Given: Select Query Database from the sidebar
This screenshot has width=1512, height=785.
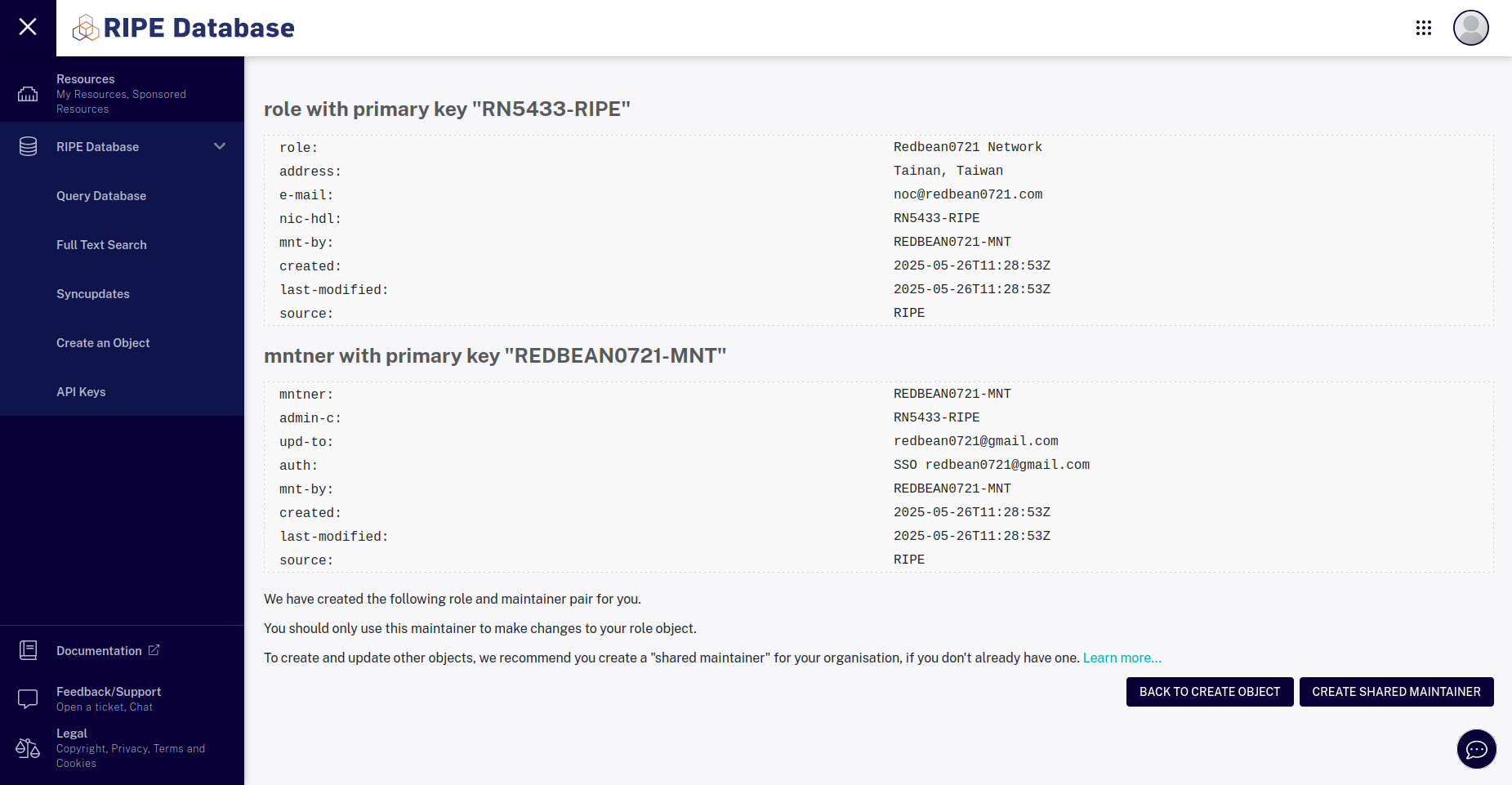Looking at the screenshot, I should coord(101,195).
